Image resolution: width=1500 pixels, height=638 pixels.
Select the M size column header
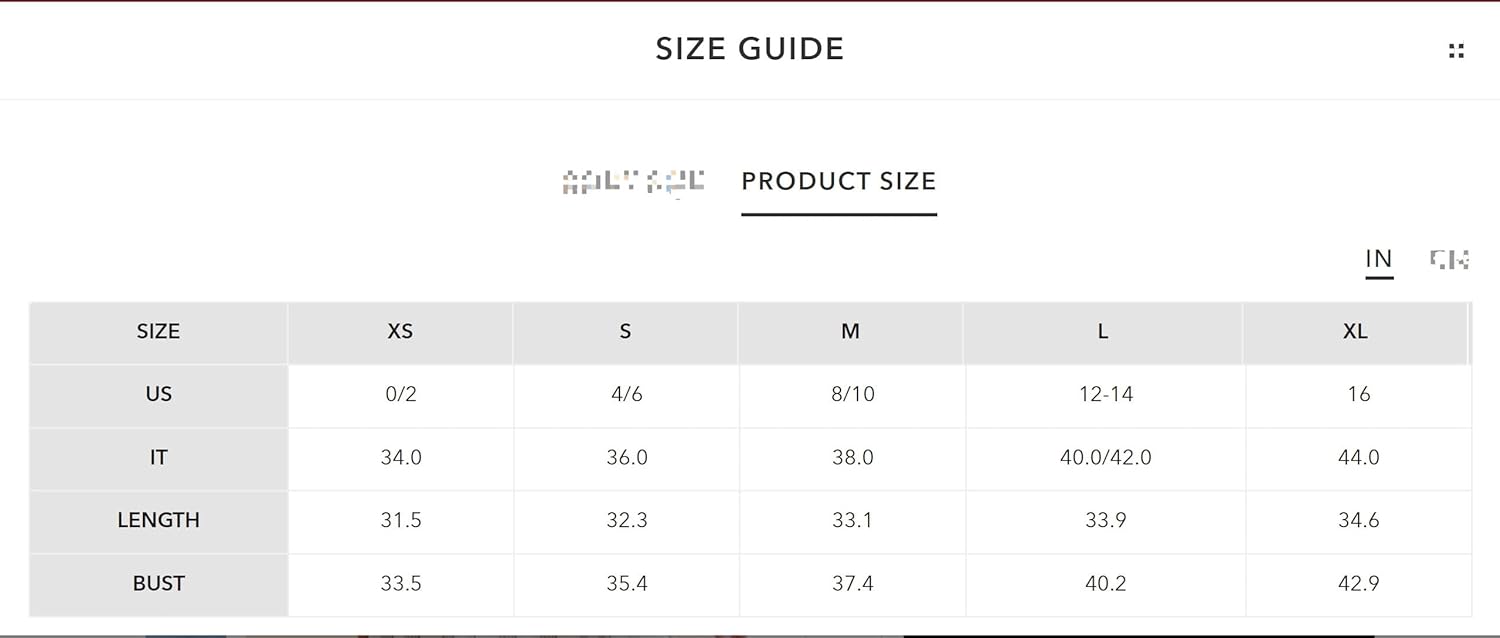(850, 332)
